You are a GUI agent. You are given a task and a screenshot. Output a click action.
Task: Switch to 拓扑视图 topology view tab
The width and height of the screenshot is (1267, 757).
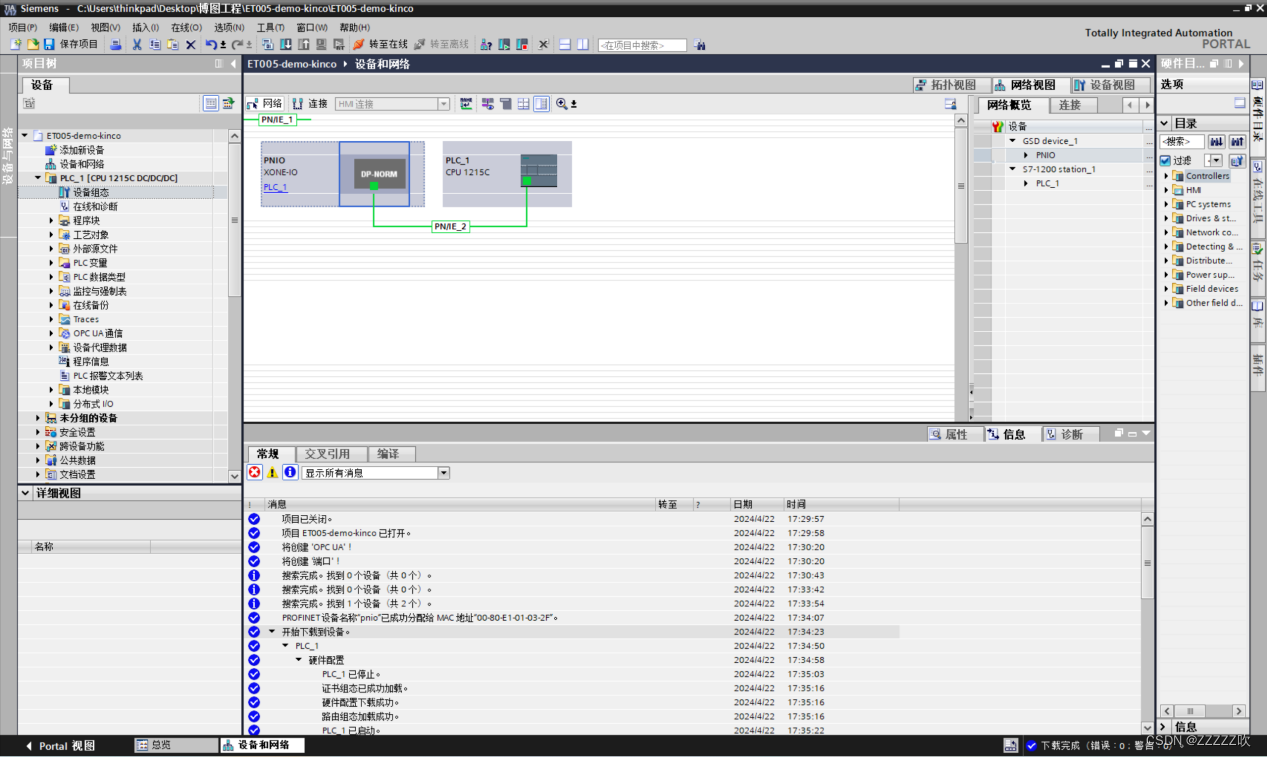coord(952,85)
